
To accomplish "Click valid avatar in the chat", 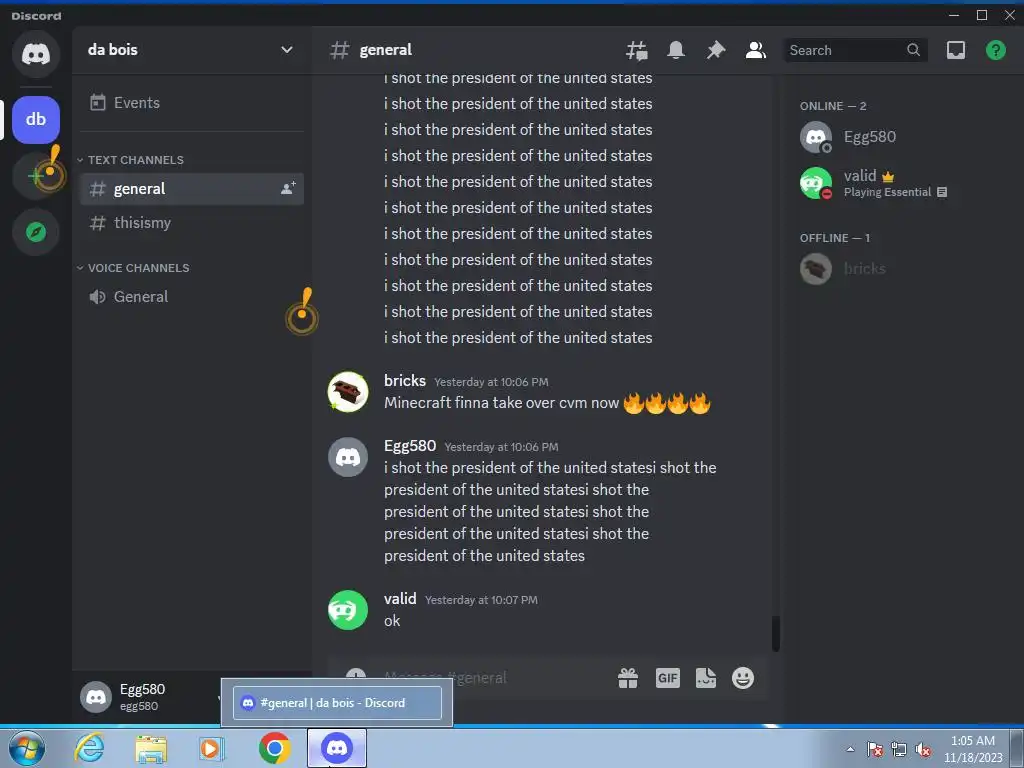I will click(x=347, y=610).
